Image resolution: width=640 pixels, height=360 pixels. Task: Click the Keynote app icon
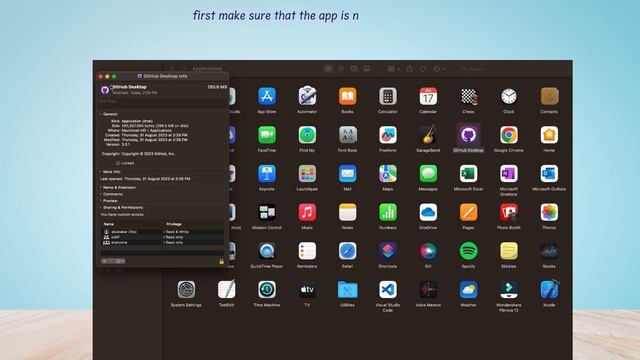coord(267,174)
